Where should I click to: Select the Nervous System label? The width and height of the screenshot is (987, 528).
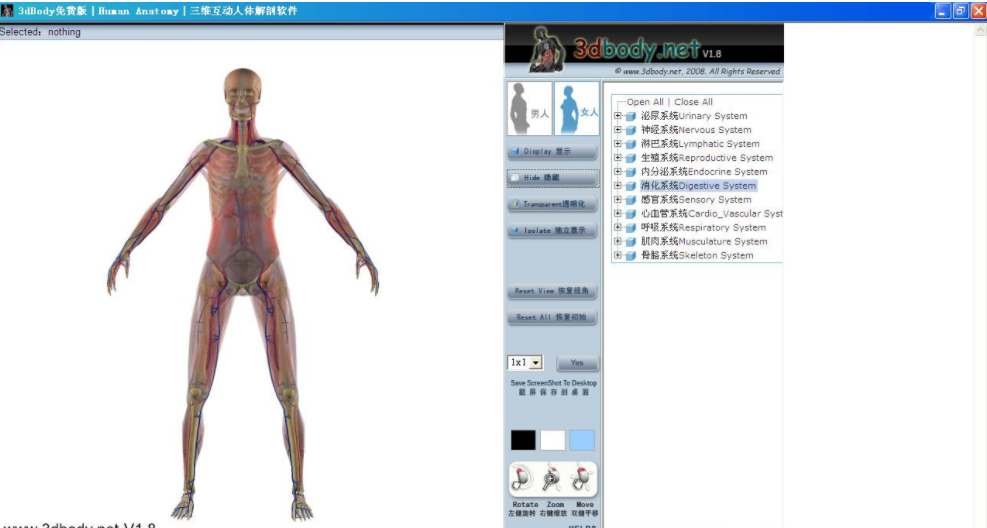(x=696, y=130)
